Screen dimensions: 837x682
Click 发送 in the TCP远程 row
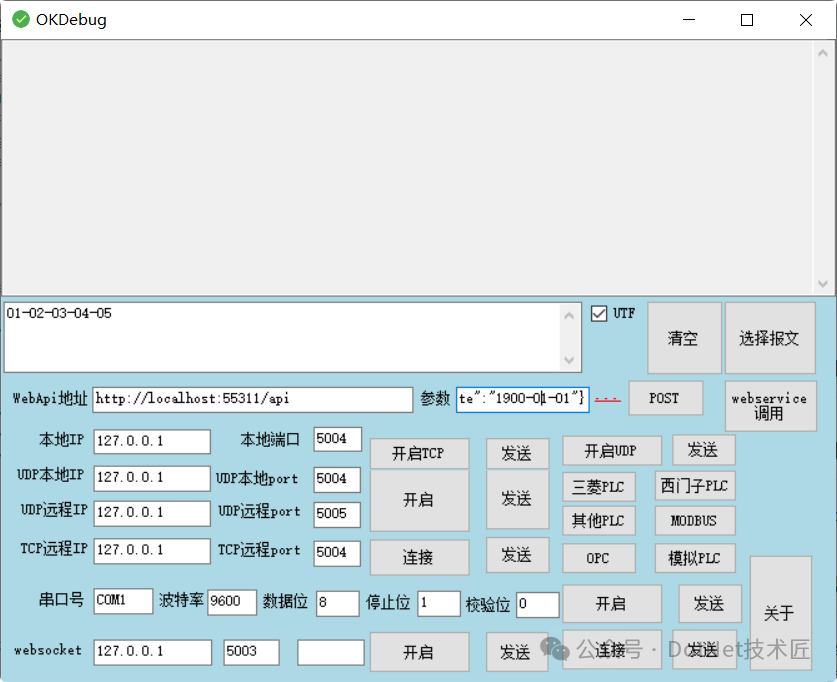click(x=517, y=555)
